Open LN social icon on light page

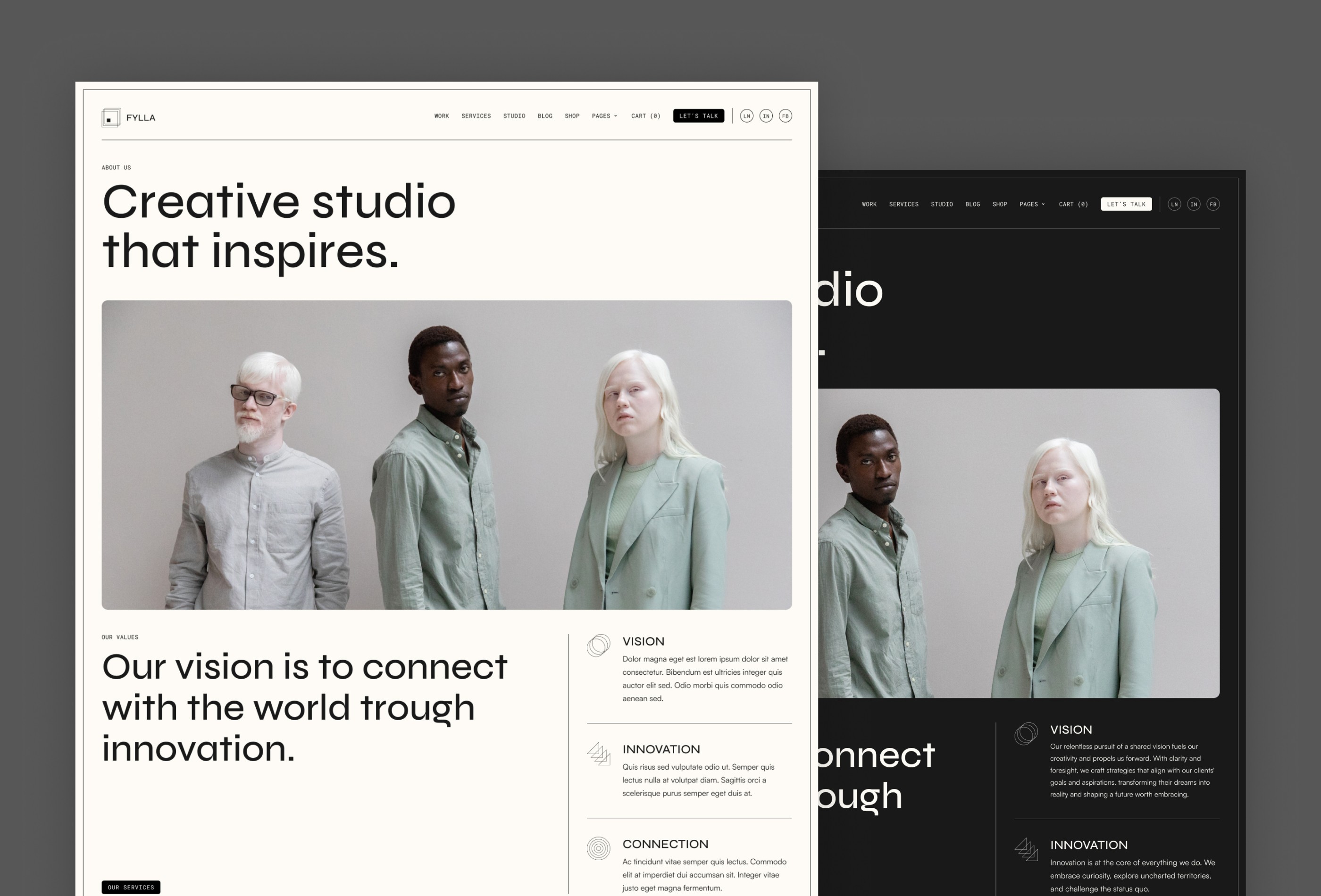[x=746, y=116]
